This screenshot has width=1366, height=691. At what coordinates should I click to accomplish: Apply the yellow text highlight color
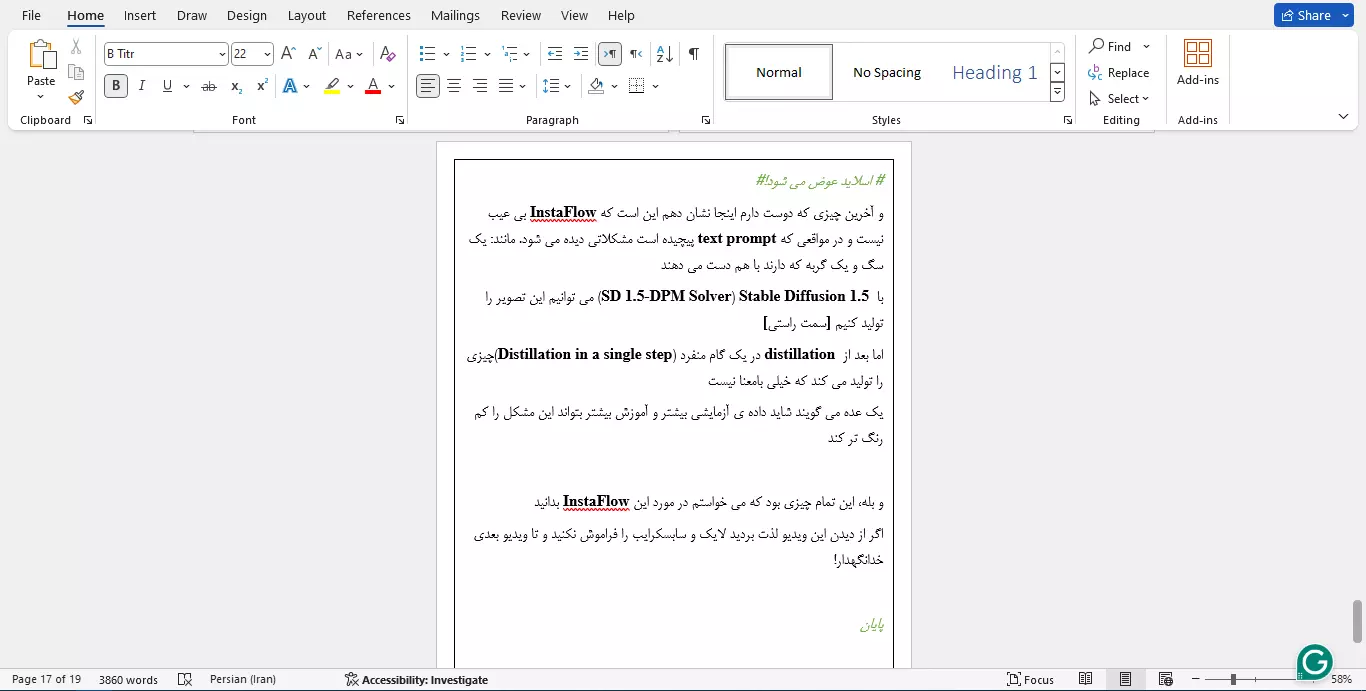point(332,86)
